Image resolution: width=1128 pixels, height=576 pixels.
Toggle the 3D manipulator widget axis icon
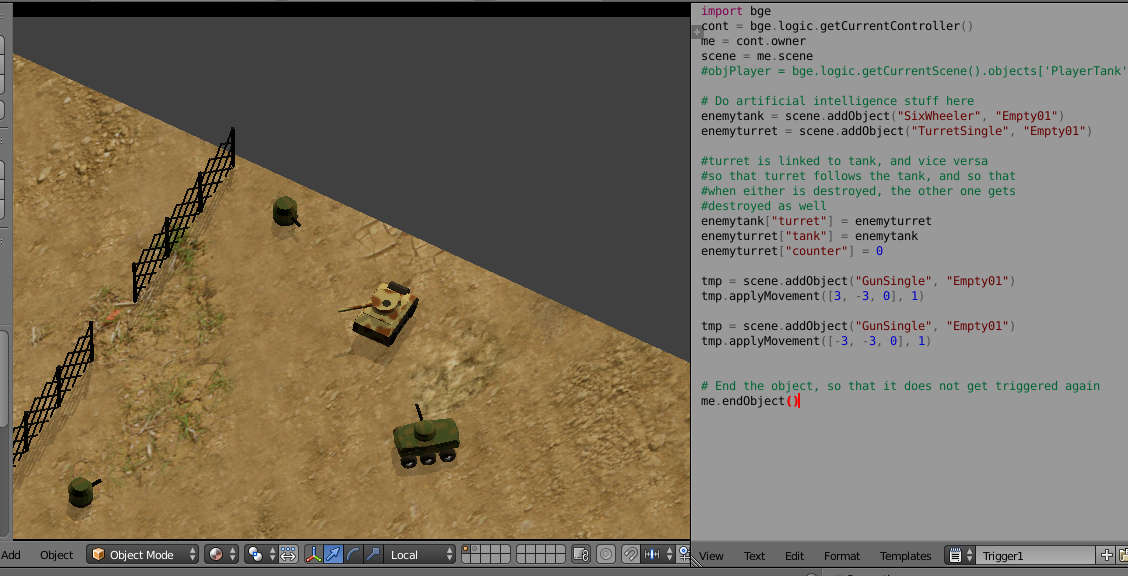coord(315,554)
